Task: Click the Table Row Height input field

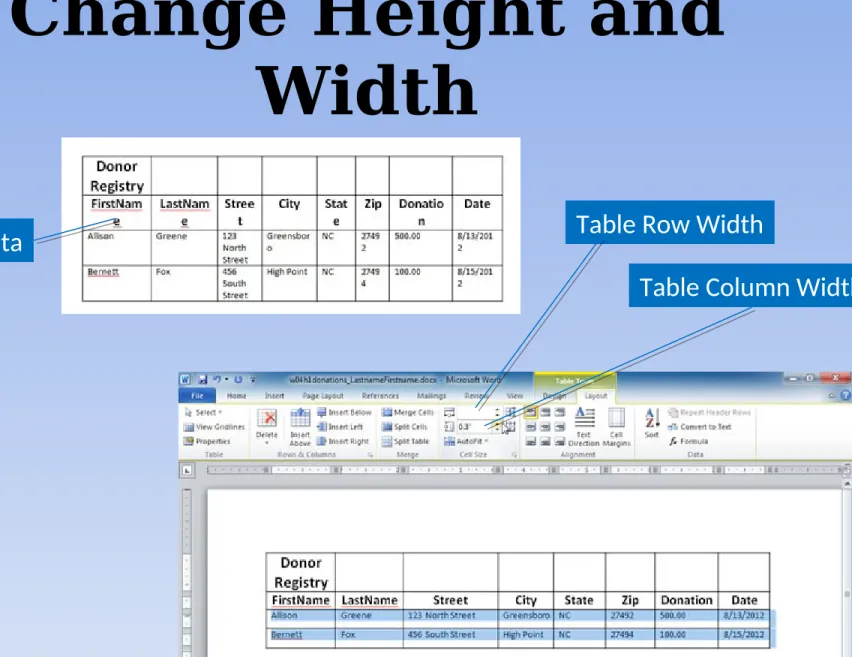Action: pos(475,412)
